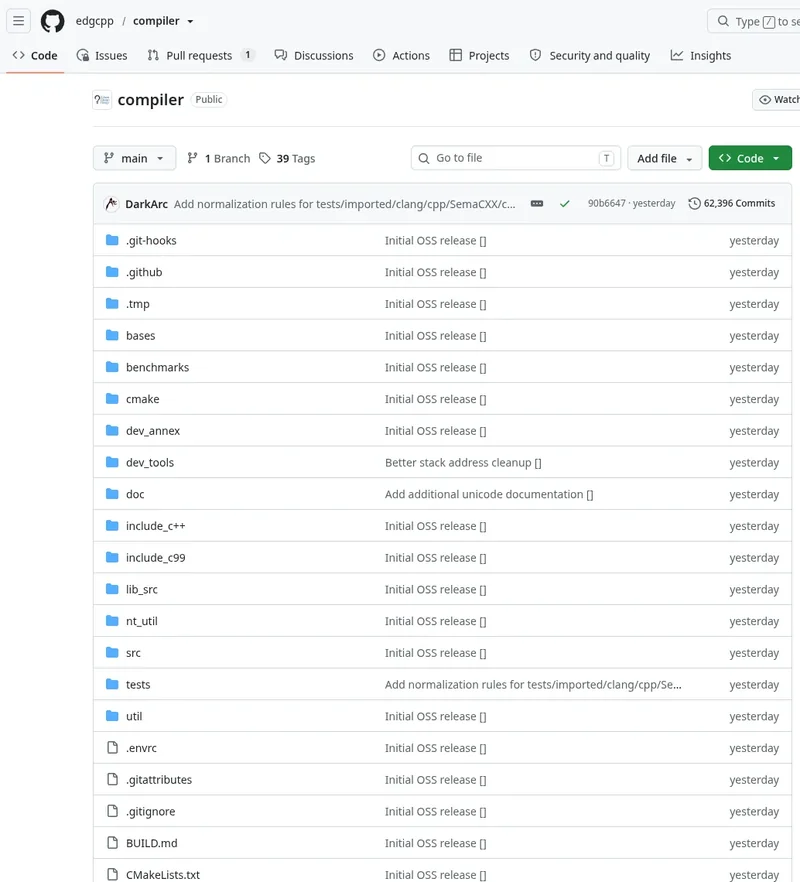This screenshot has height=882, width=800.
Task: Open the doc folder
Action: coord(135,494)
